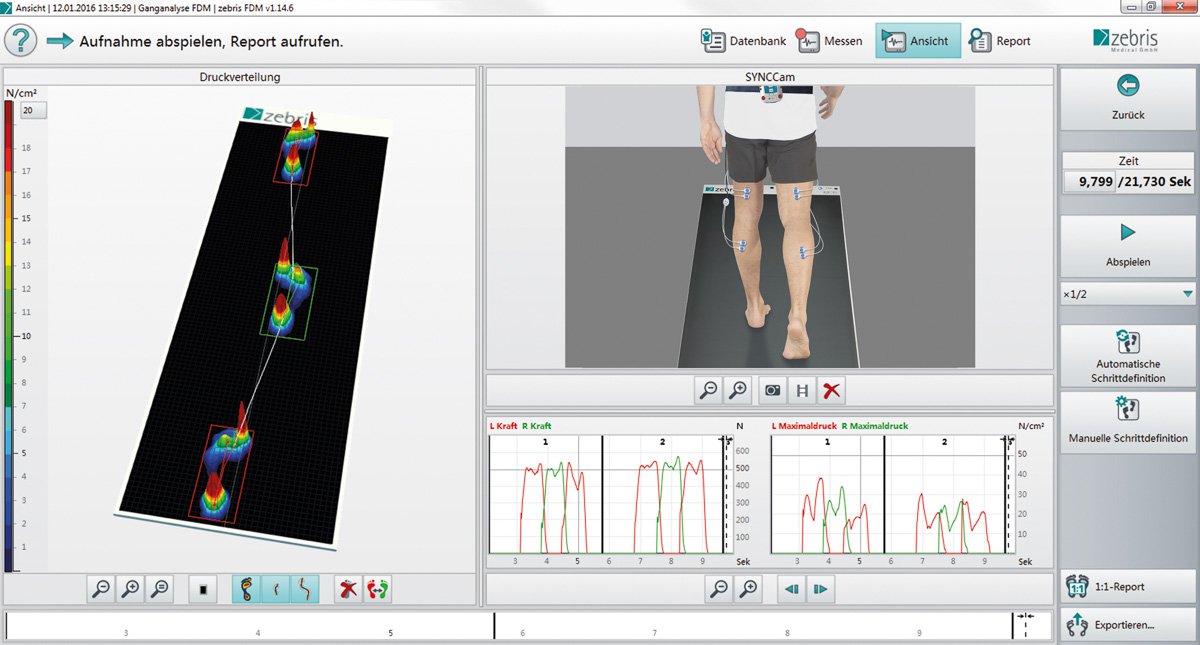Click the Exportieren button
Screen dimensions: 1200x645
(1127, 626)
